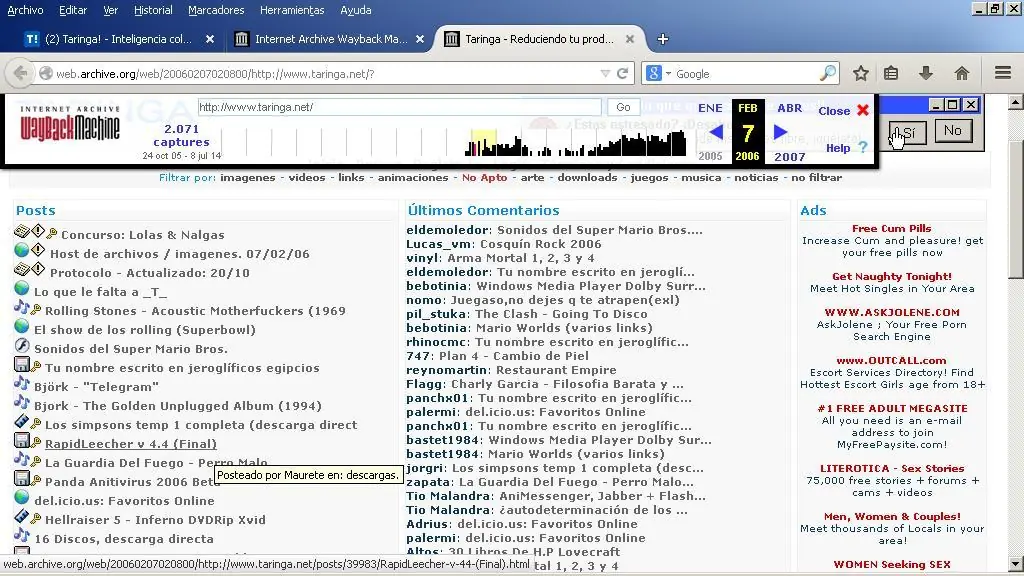1024x576 pixels.
Task: Filter posts by imagenes
Action: [248, 177]
